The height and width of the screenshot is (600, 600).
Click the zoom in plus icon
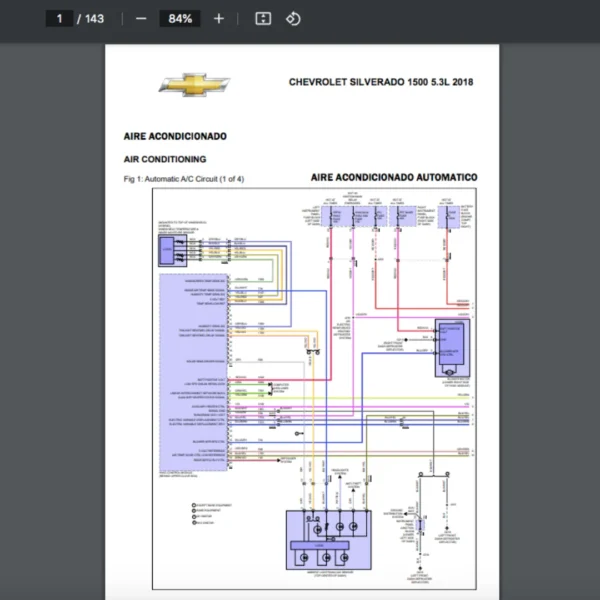tap(219, 18)
